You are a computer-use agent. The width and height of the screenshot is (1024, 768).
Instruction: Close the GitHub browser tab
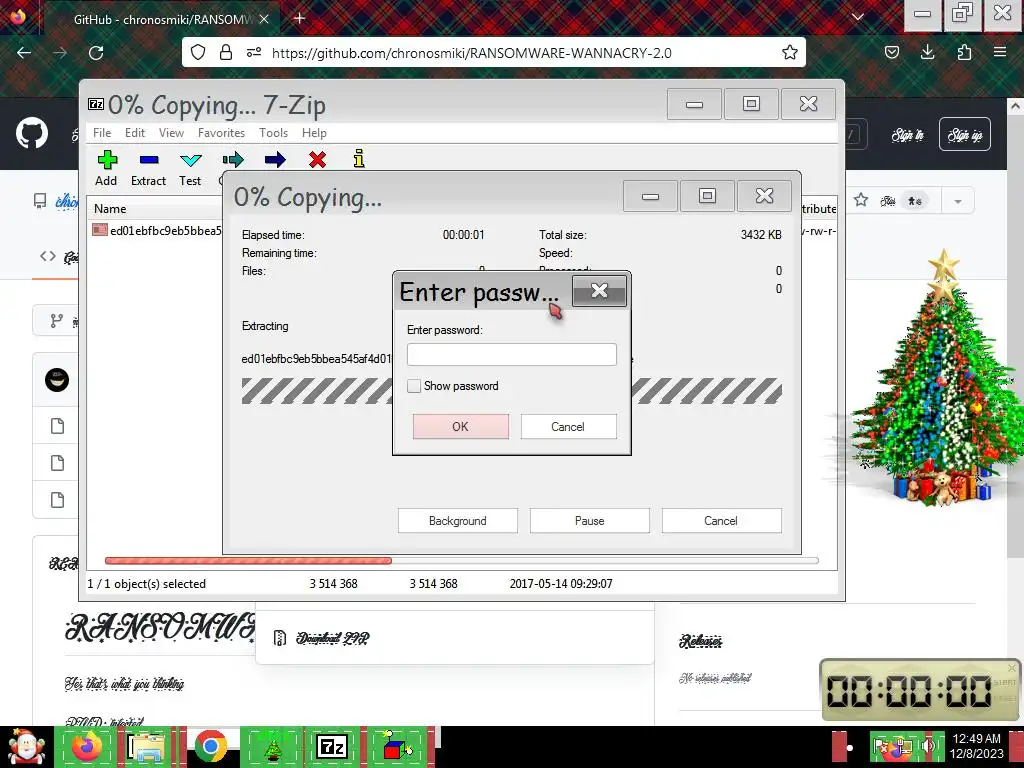(264, 20)
